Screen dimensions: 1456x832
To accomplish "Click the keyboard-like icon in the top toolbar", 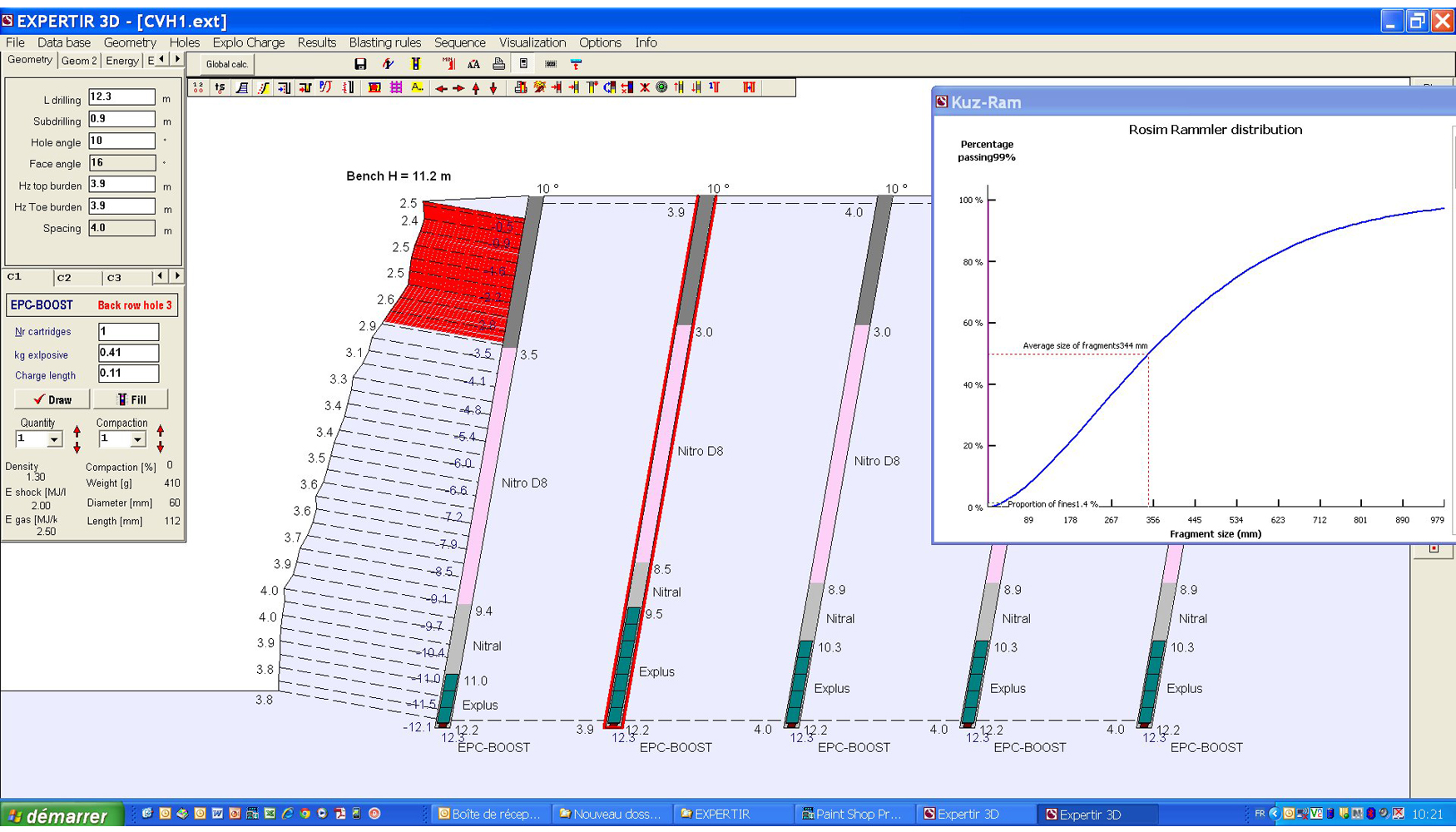I will (550, 64).
